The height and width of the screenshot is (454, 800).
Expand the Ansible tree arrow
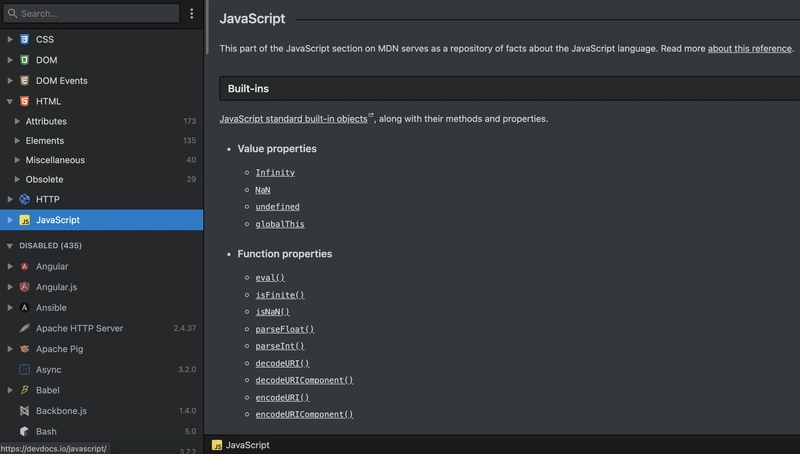pyautogui.click(x=10, y=308)
